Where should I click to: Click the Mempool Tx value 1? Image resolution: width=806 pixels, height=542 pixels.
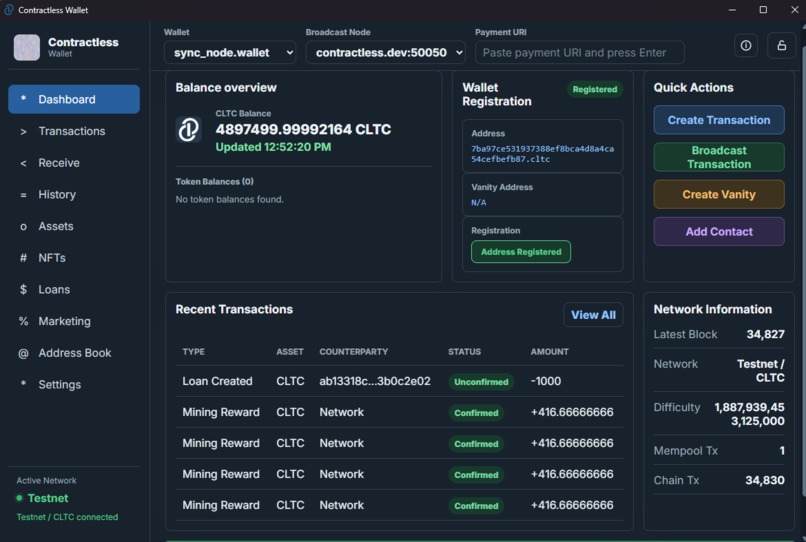click(782, 451)
